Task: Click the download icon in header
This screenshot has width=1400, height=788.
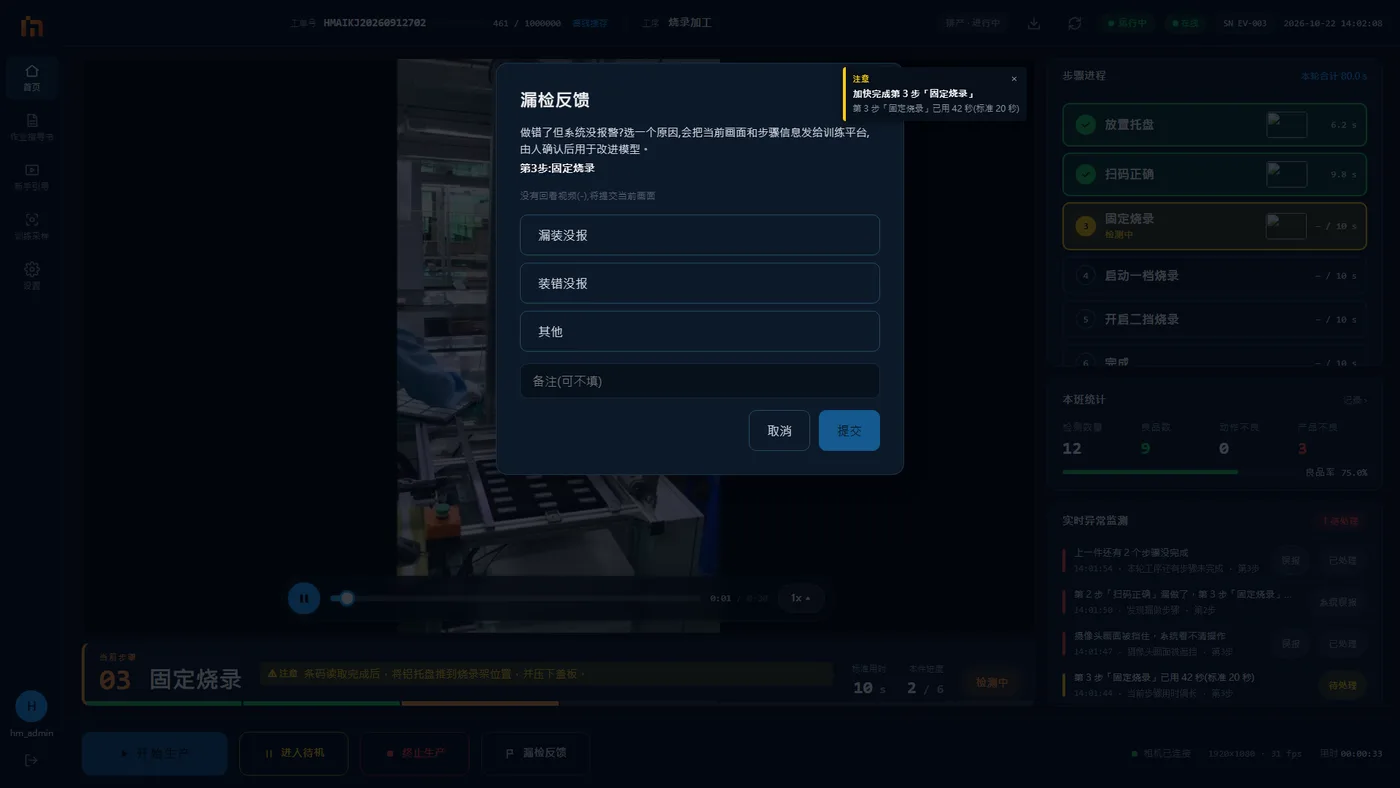Action: 1034,23
